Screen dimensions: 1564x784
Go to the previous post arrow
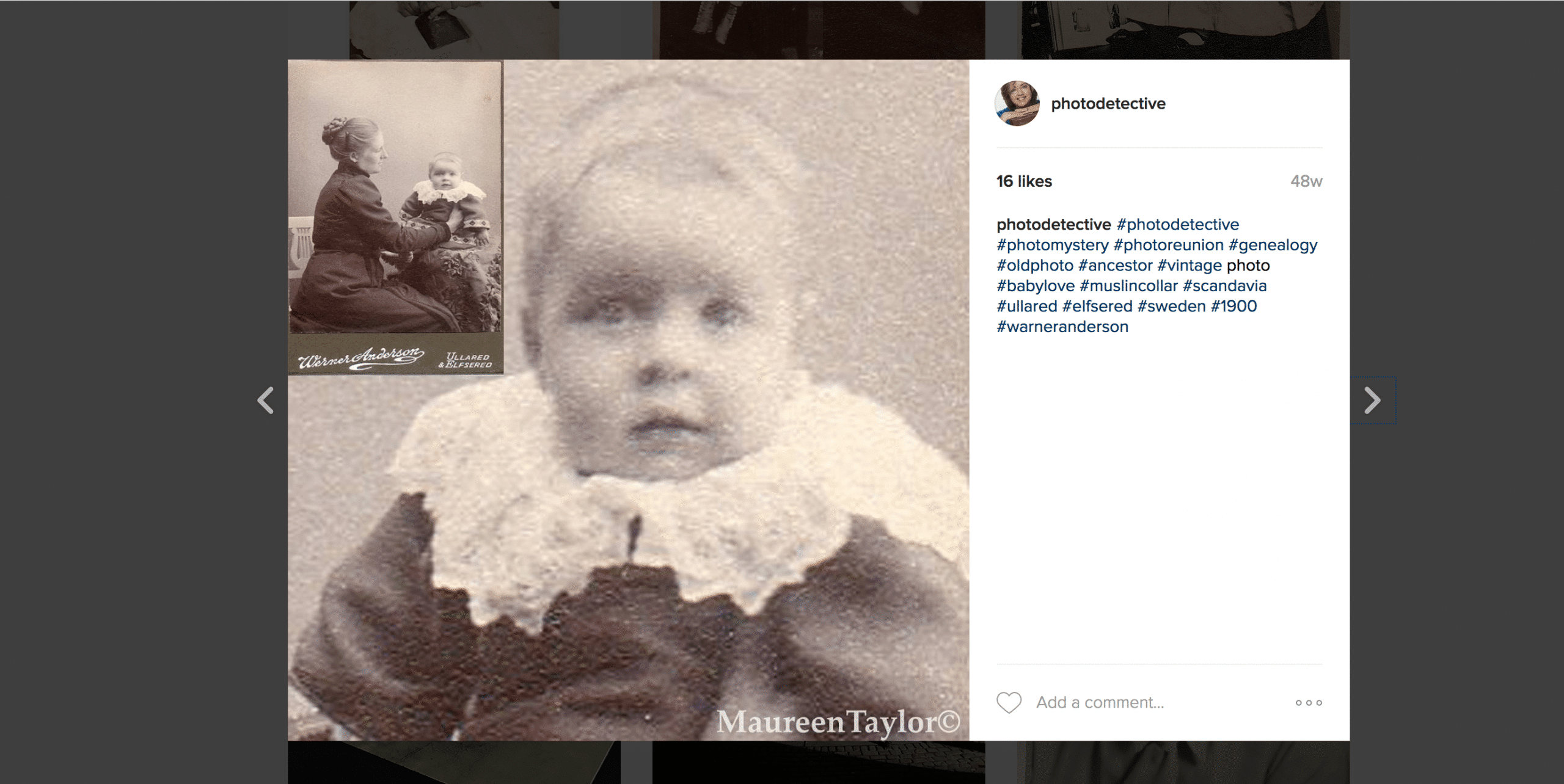[x=265, y=401]
